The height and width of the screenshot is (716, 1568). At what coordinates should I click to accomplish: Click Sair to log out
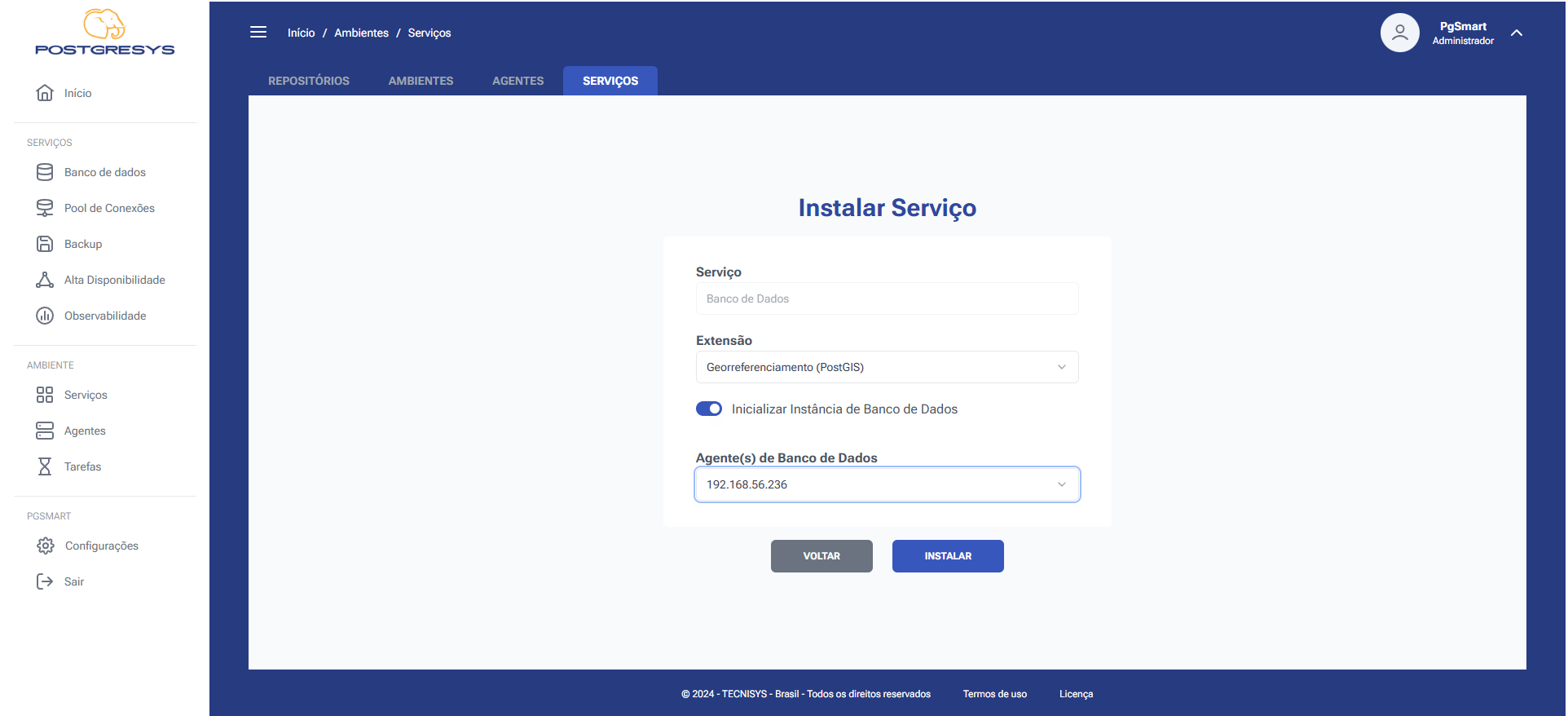pyautogui.click(x=74, y=581)
